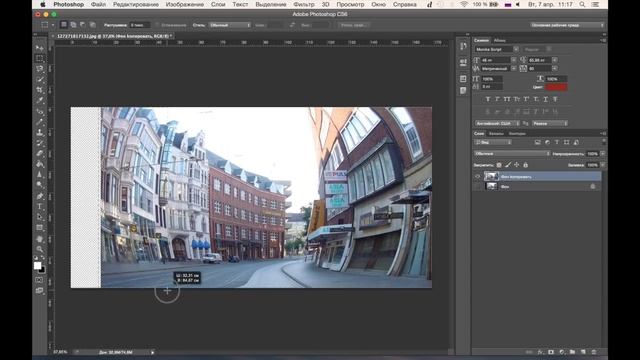This screenshot has width=640, height=360.
Task: Select the Crop tool
Action: click(x=40, y=90)
